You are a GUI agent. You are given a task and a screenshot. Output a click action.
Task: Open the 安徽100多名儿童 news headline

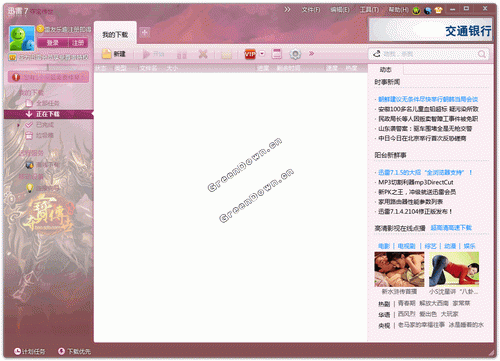428,109
